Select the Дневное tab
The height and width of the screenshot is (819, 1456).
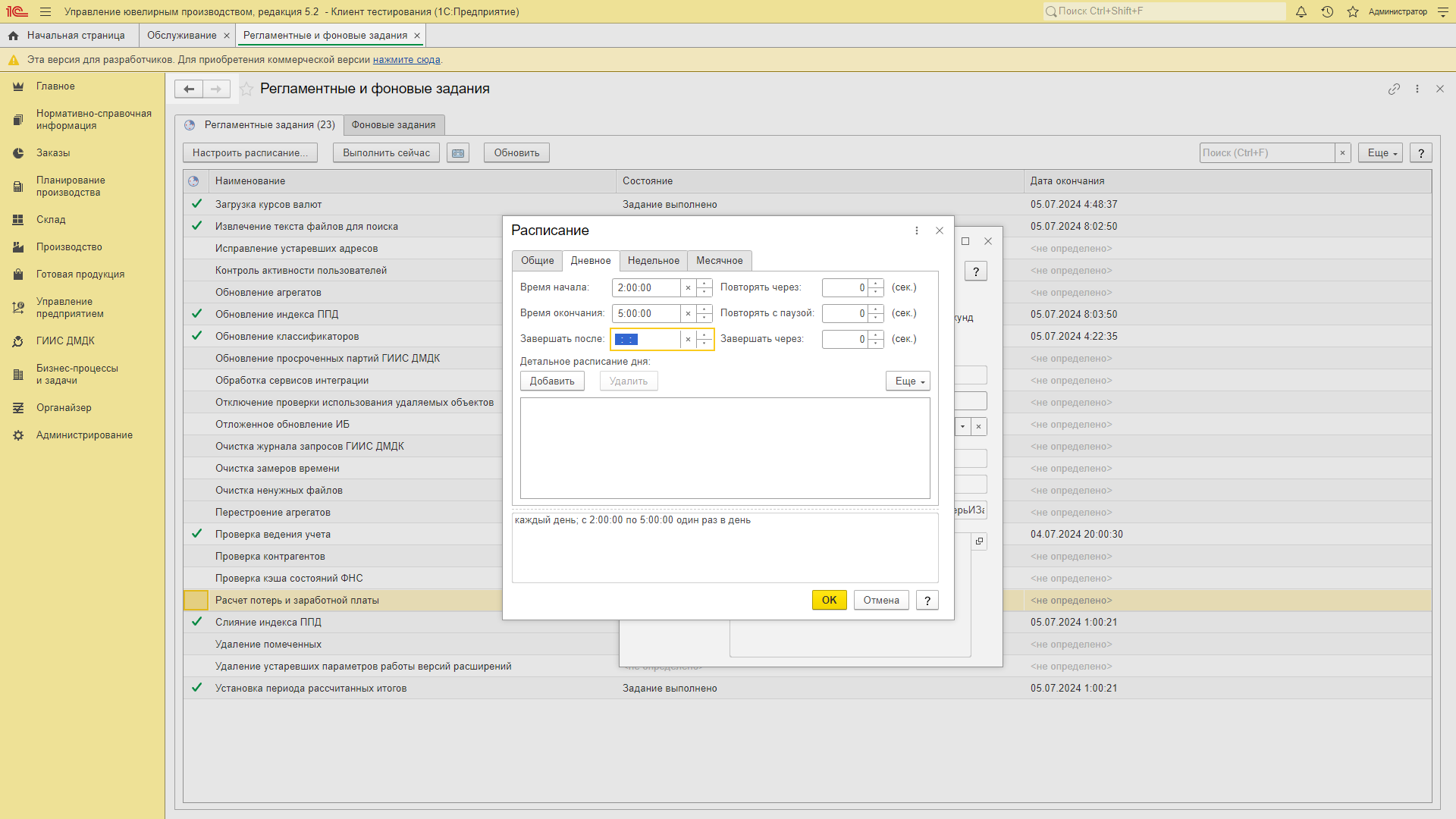pyautogui.click(x=591, y=261)
